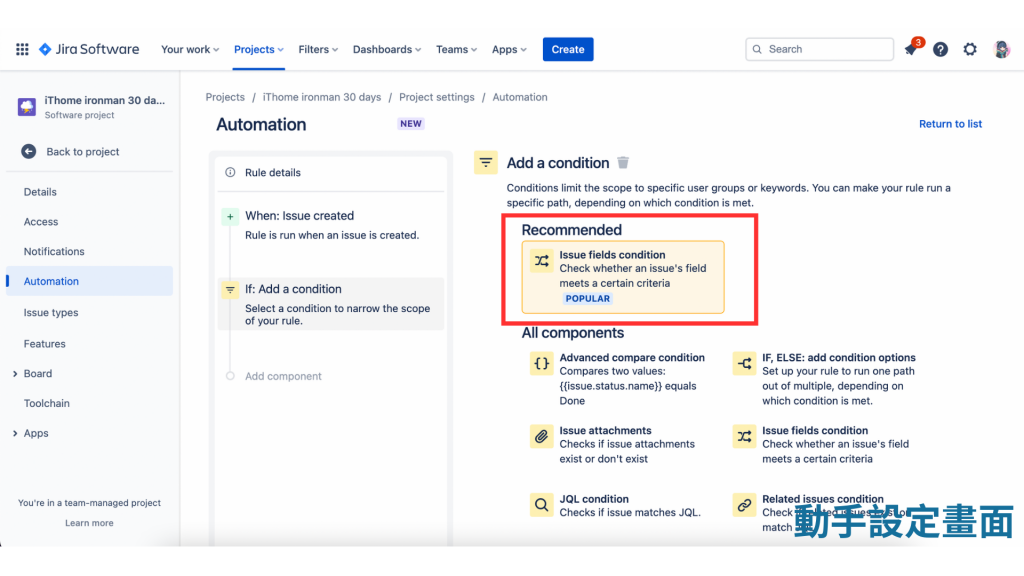This screenshot has height=576, width=1024.
Task: Open the user profile avatar
Action: tap(1001, 49)
